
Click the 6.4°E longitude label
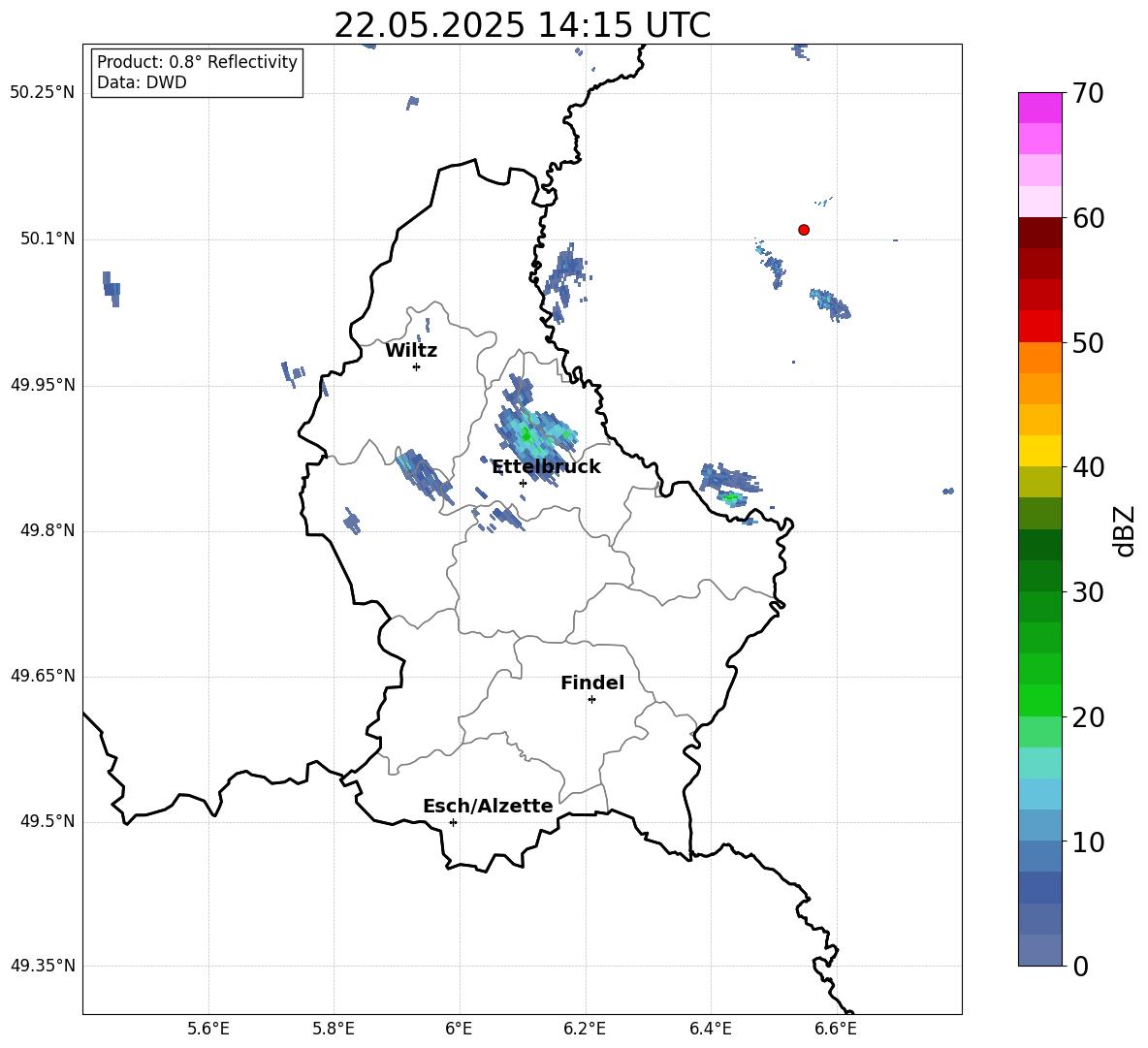(710, 1029)
